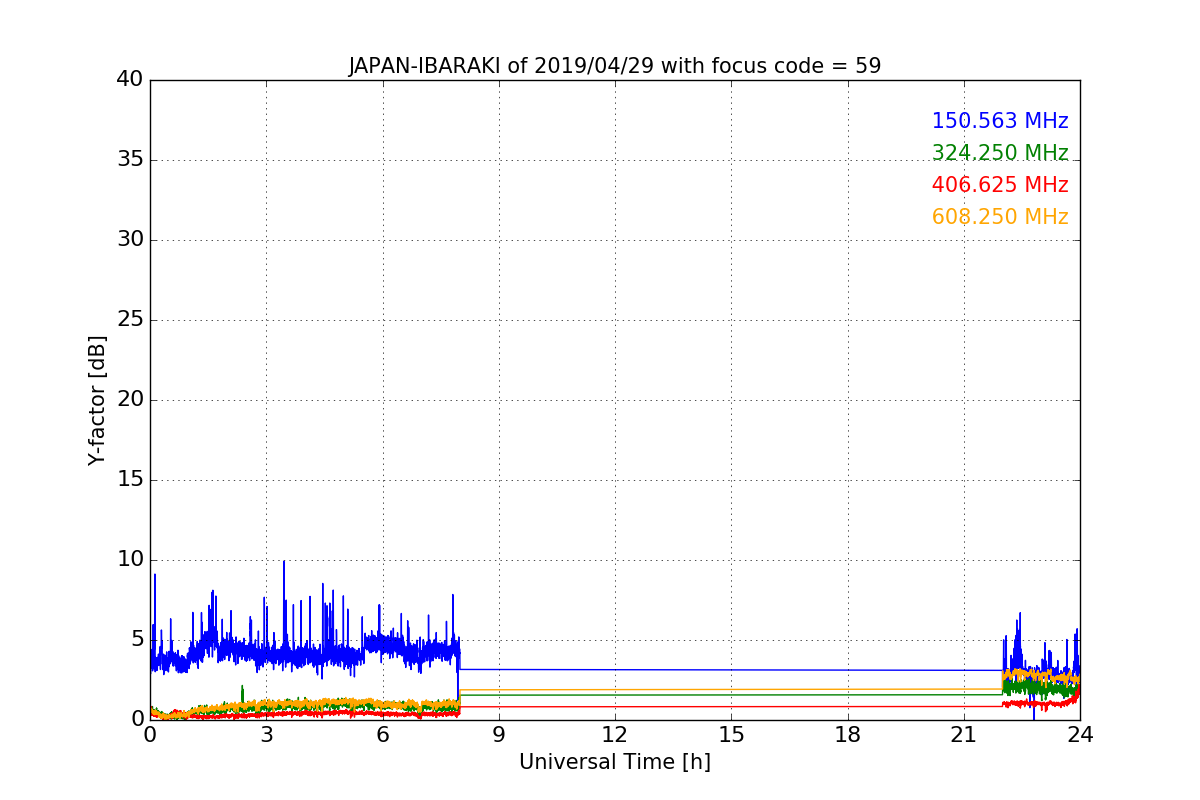
Task: Click the x-axis tick label 15
Action: (x=731, y=735)
